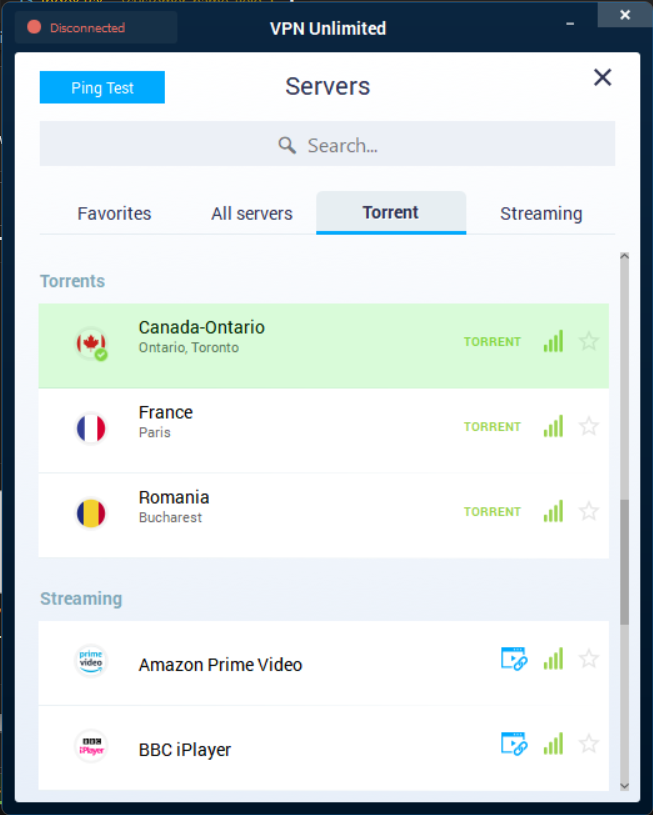Click the Romania flag icon
The height and width of the screenshot is (815, 653).
tap(91, 514)
